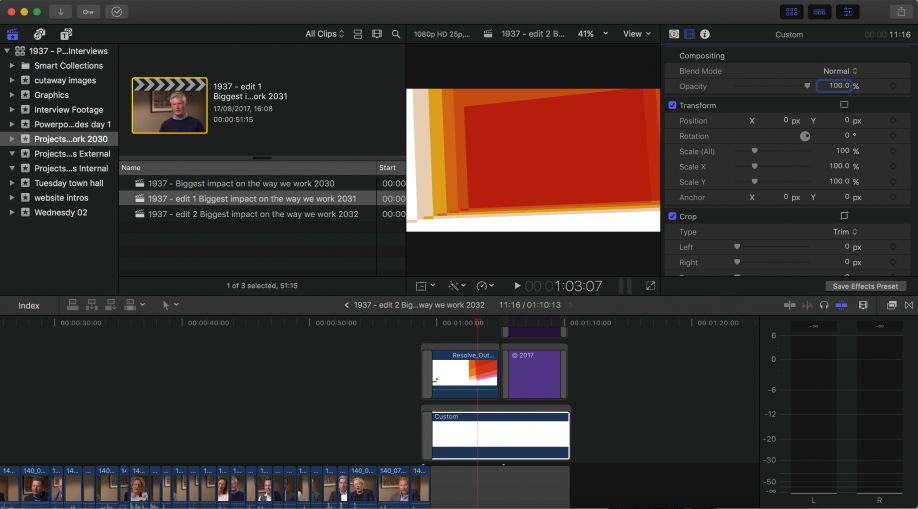Disable the Crop checkbox
The image size is (918, 509).
pos(672,216)
